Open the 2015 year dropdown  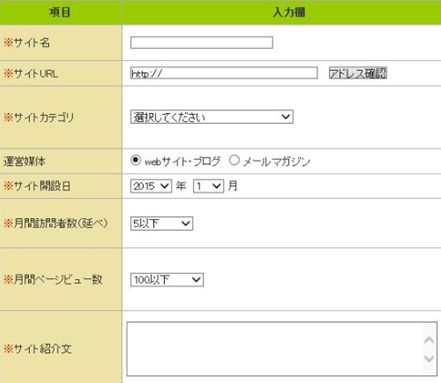(151, 186)
